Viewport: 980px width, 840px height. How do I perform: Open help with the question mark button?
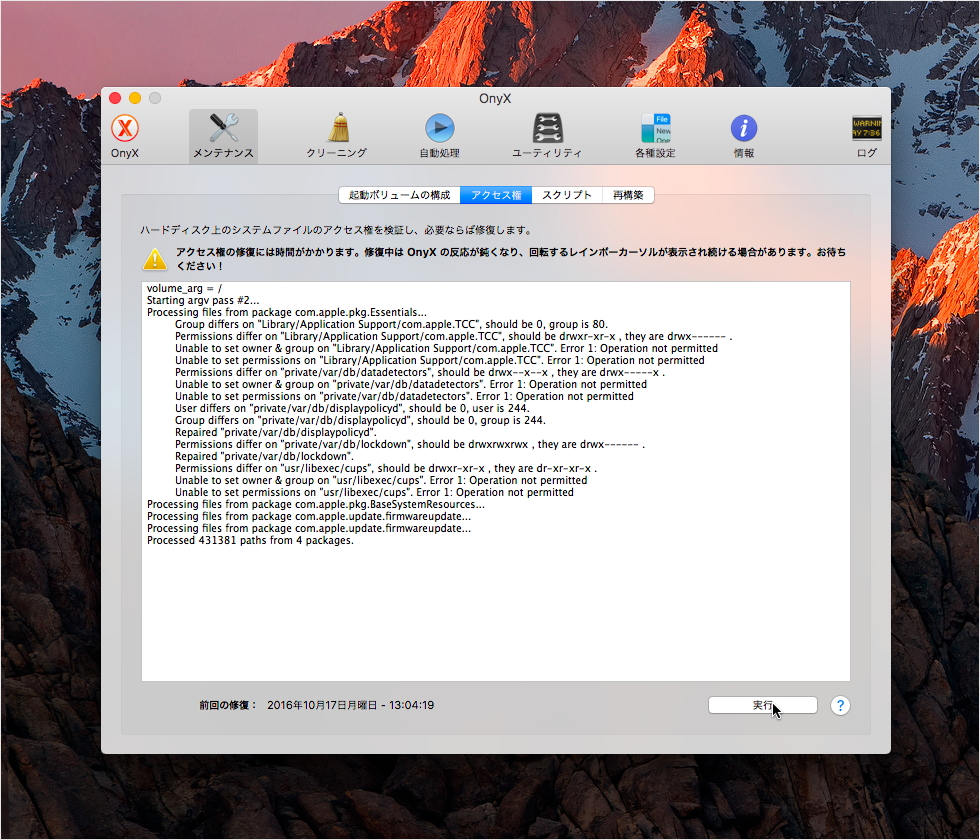pyautogui.click(x=840, y=706)
